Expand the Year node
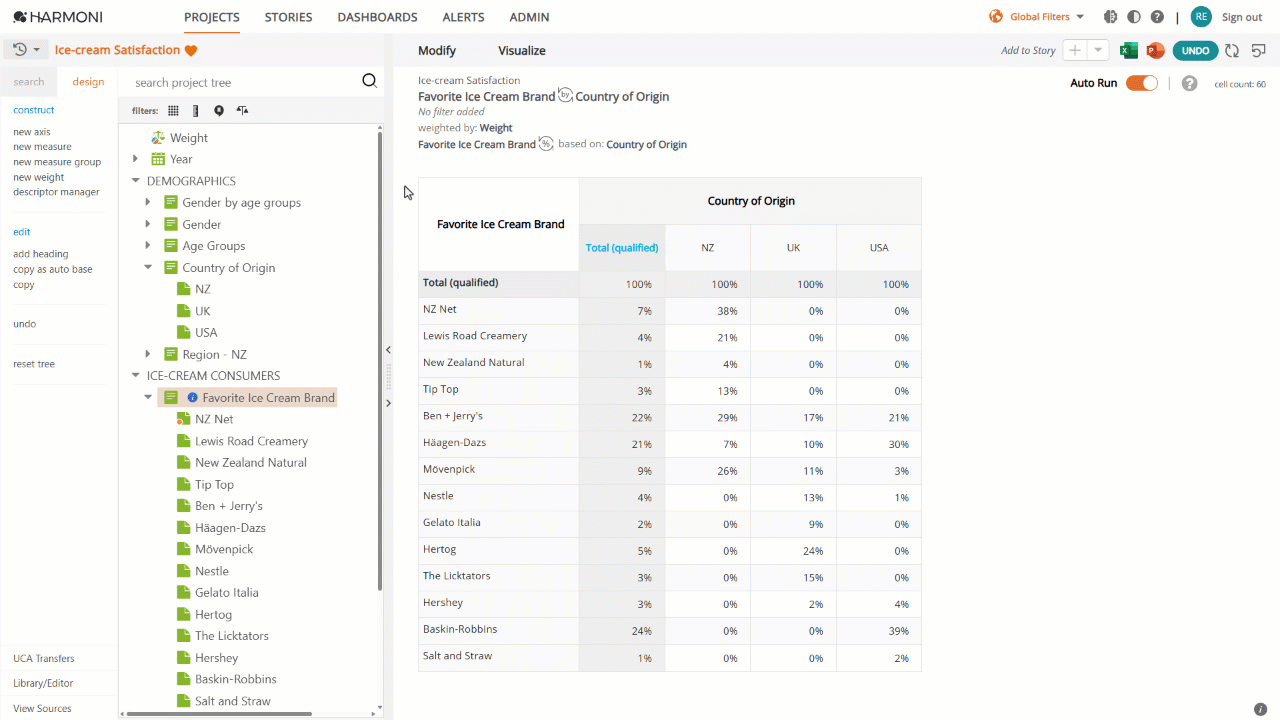Viewport: 1280px width, 720px height. (136, 159)
